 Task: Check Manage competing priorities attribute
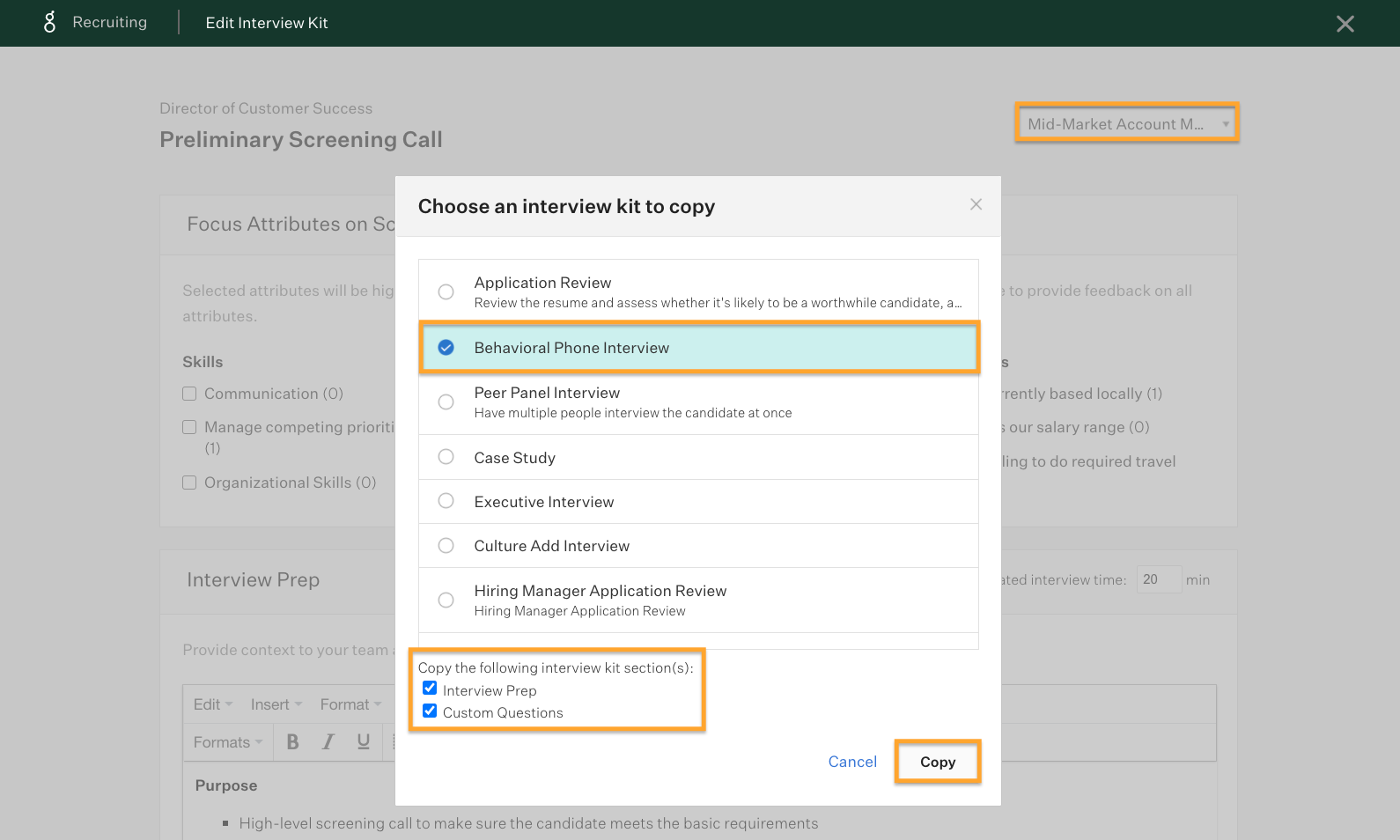(189, 427)
